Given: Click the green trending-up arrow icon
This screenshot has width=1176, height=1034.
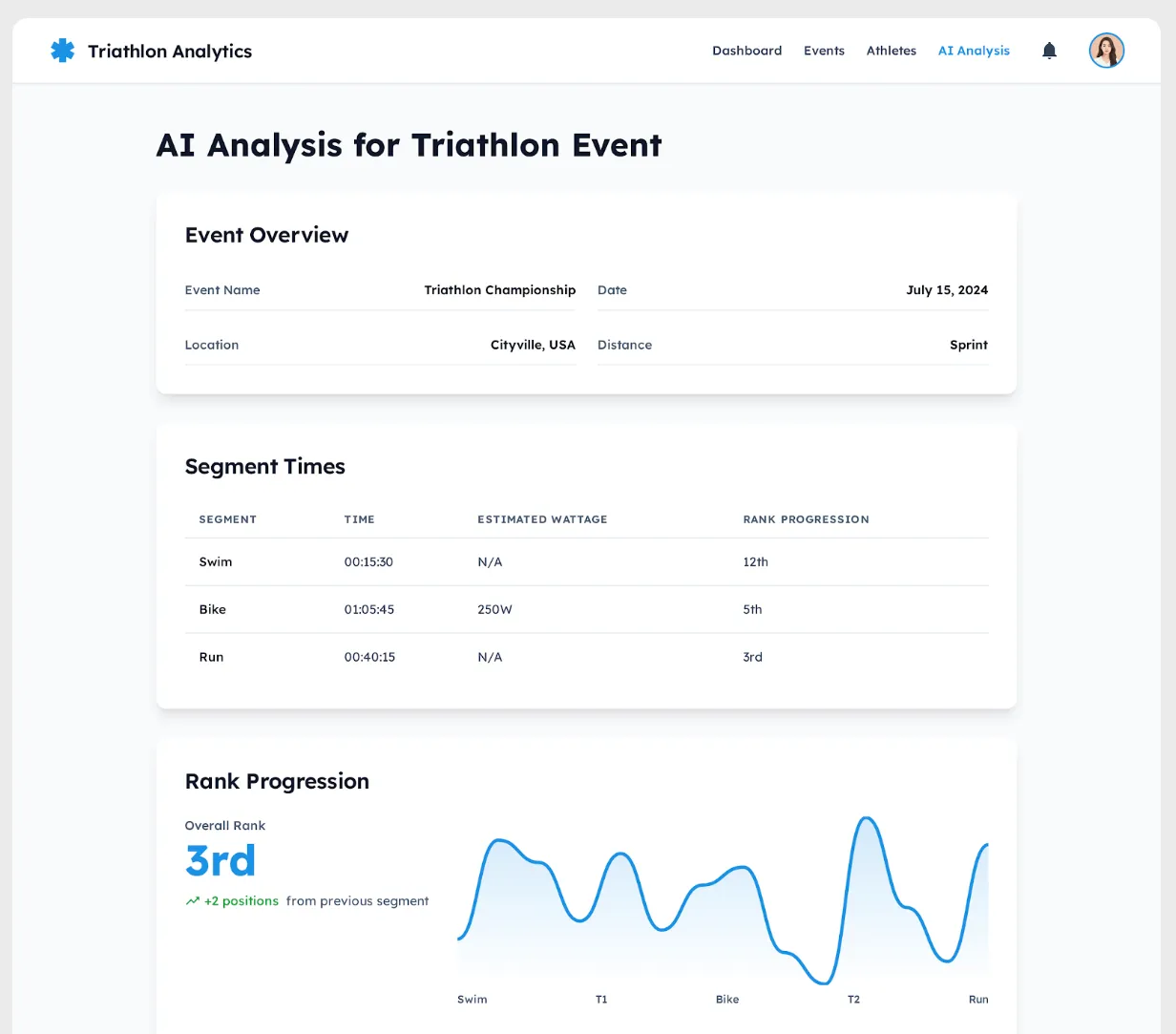Looking at the screenshot, I should 192,901.
